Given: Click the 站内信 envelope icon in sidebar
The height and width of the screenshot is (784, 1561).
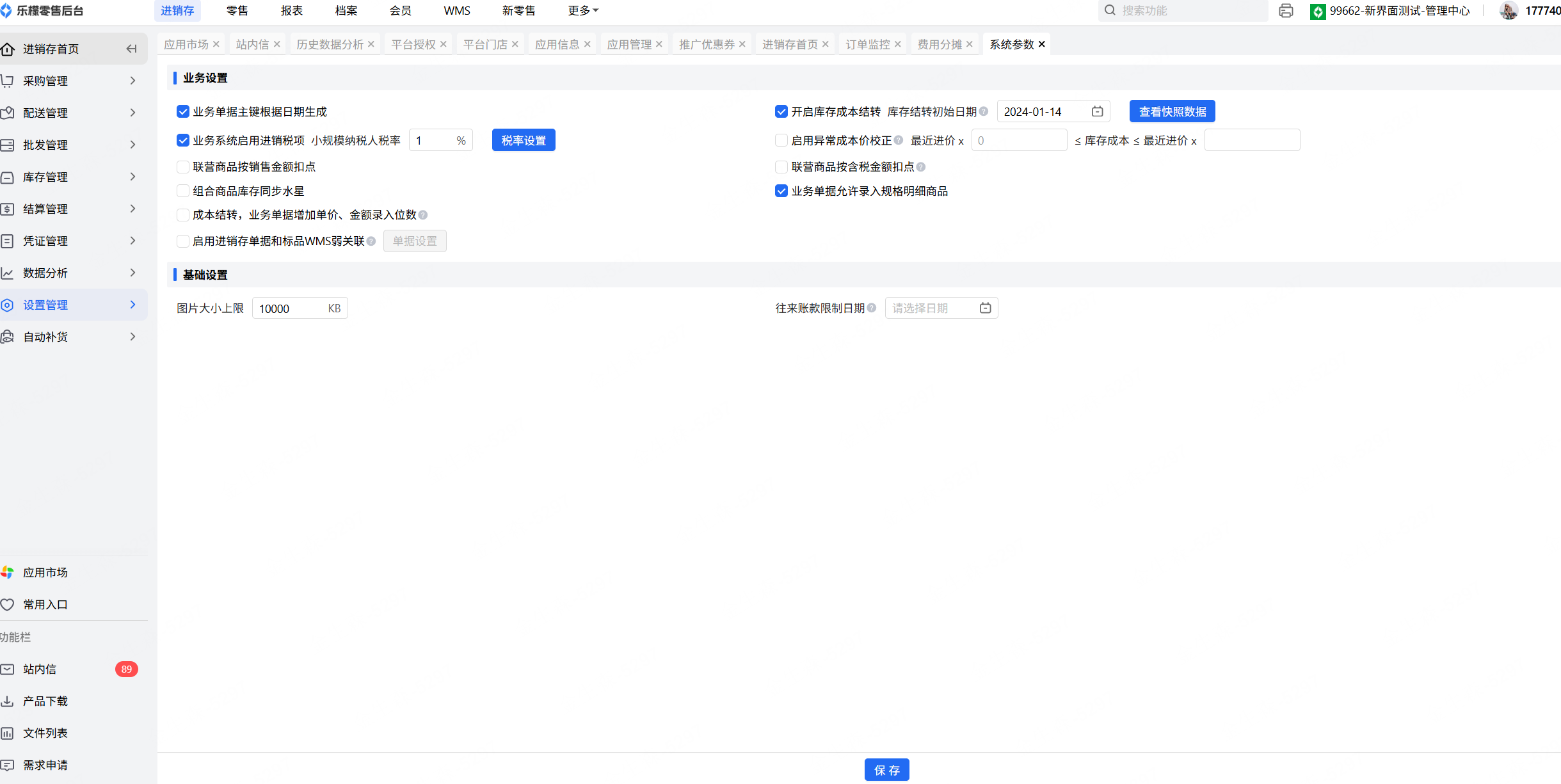Looking at the screenshot, I should [x=8, y=669].
